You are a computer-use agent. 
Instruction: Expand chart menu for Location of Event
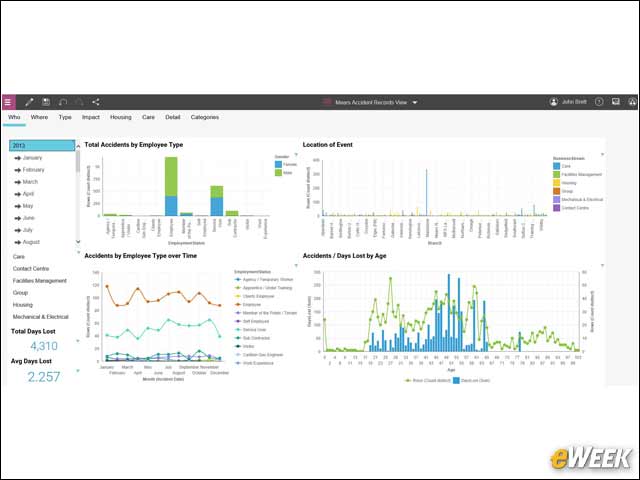602,155
